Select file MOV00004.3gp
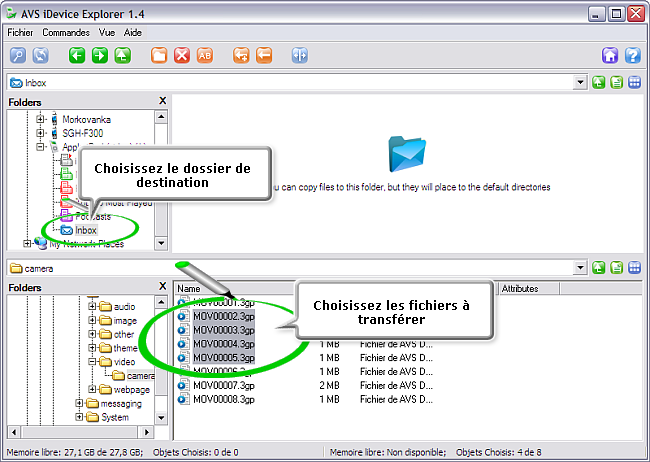The width and height of the screenshot is (650, 462). [x=224, y=344]
